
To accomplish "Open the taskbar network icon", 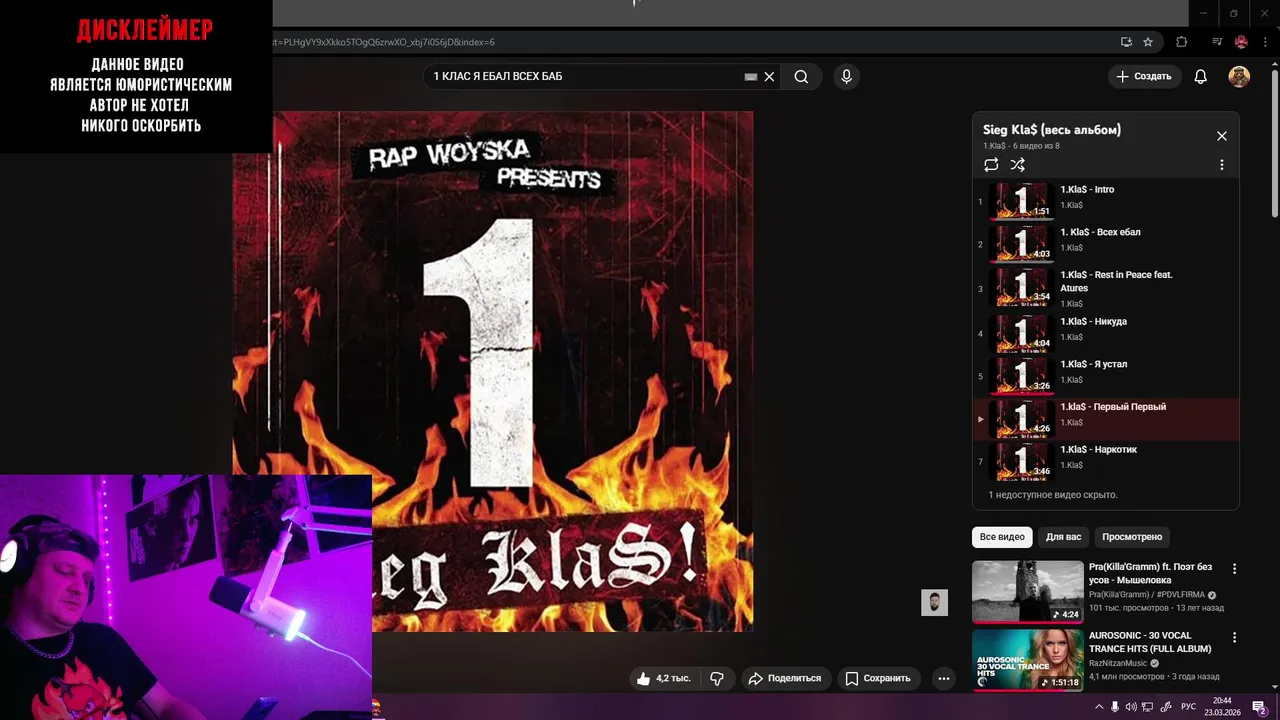I will (x=1148, y=707).
